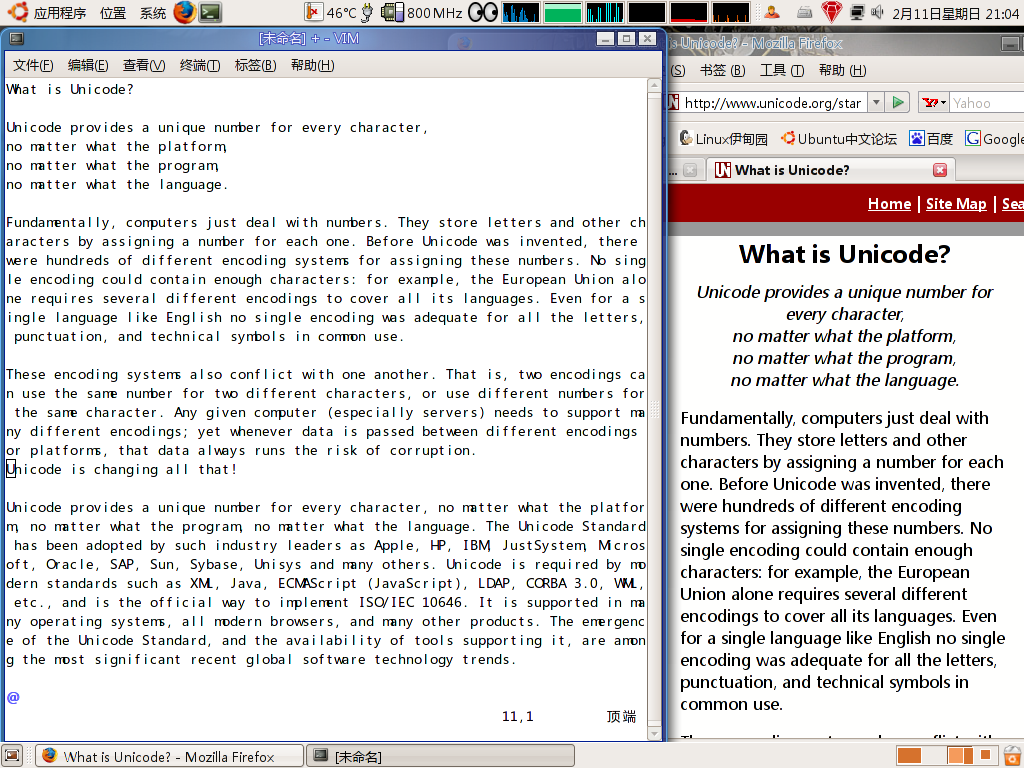Image resolution: width=1024 pixels, height=768 pixels.
Task: Click 'What is Unicode?' first line in VIM
Action: [x=70, y=89]
